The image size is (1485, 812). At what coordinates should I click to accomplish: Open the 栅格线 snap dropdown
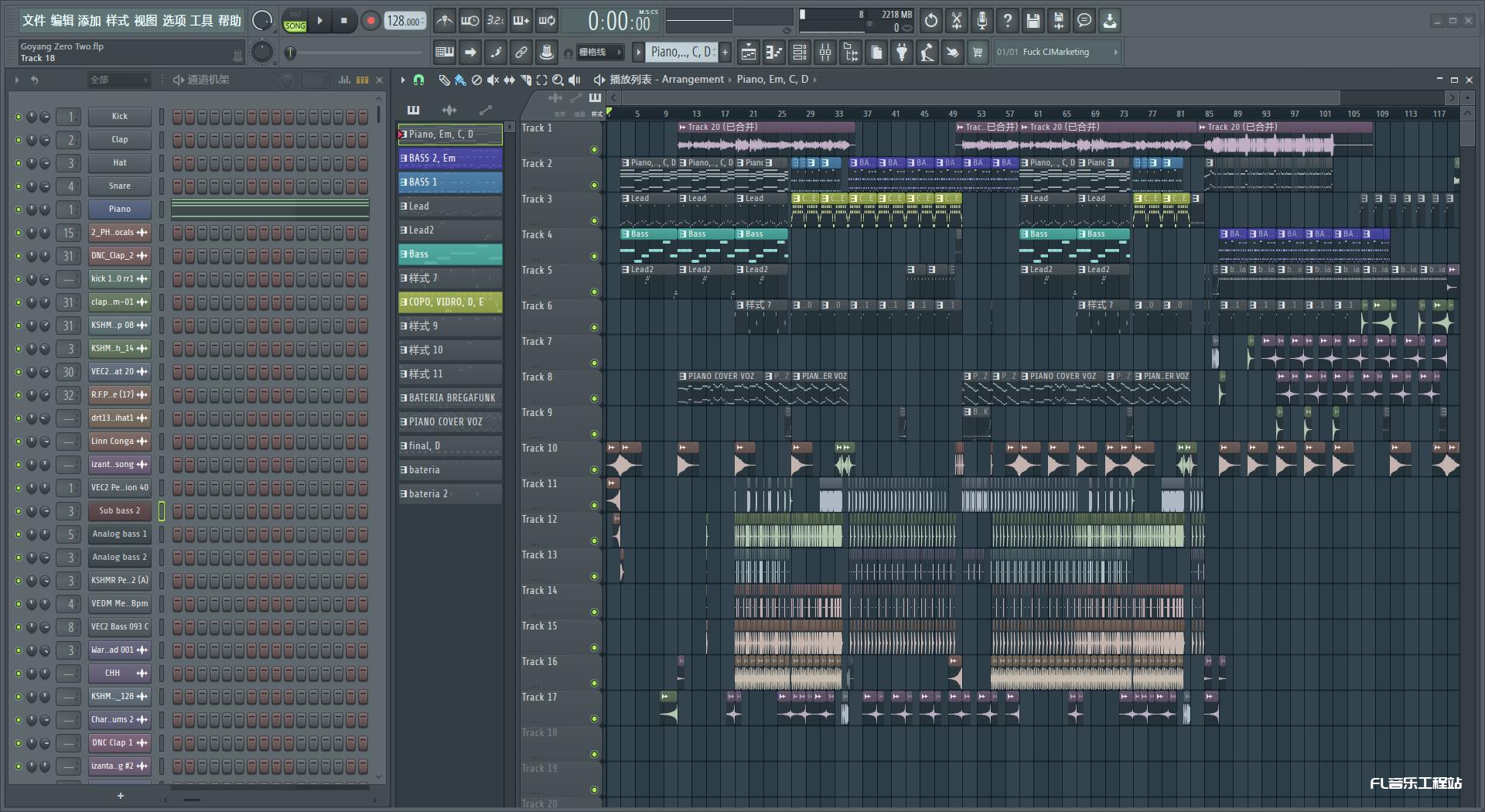[599, 53]
